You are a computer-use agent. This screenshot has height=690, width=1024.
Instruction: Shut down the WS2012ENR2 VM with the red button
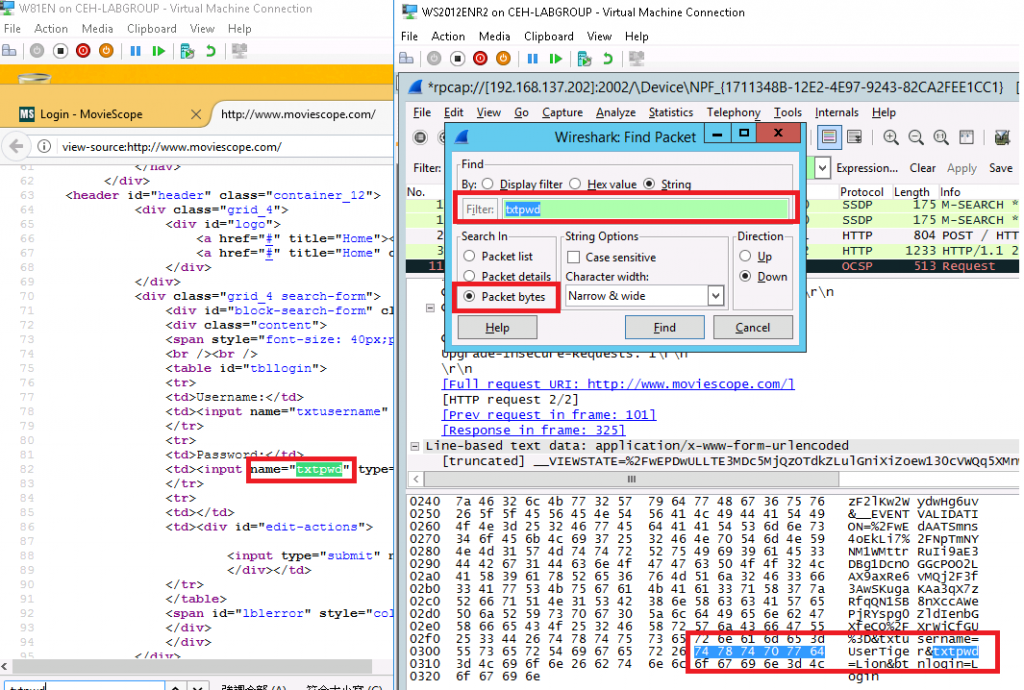pyautogui.click(x=480, y=59)
